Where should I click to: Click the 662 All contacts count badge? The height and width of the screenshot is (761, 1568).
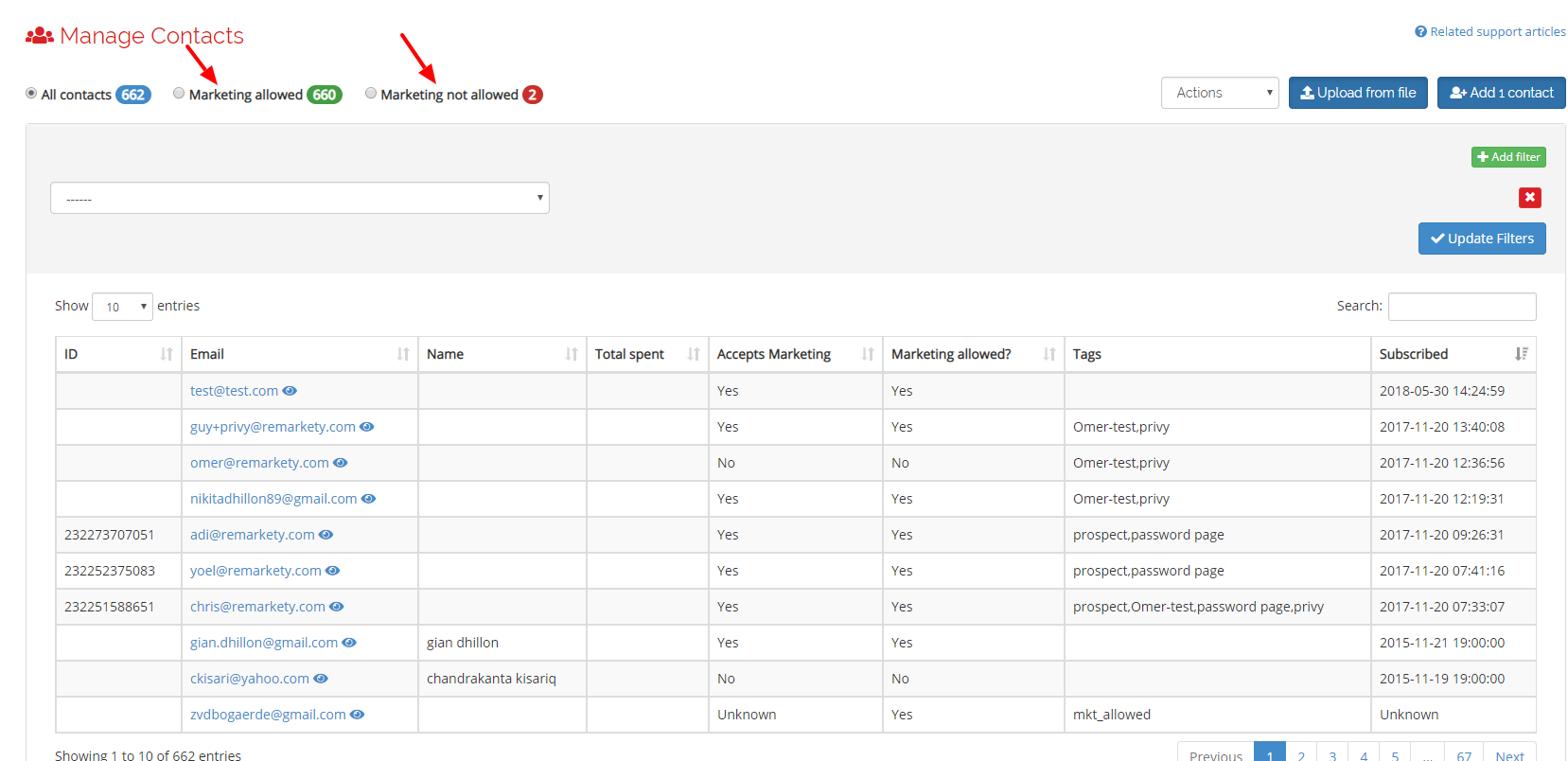click(133, 95)
